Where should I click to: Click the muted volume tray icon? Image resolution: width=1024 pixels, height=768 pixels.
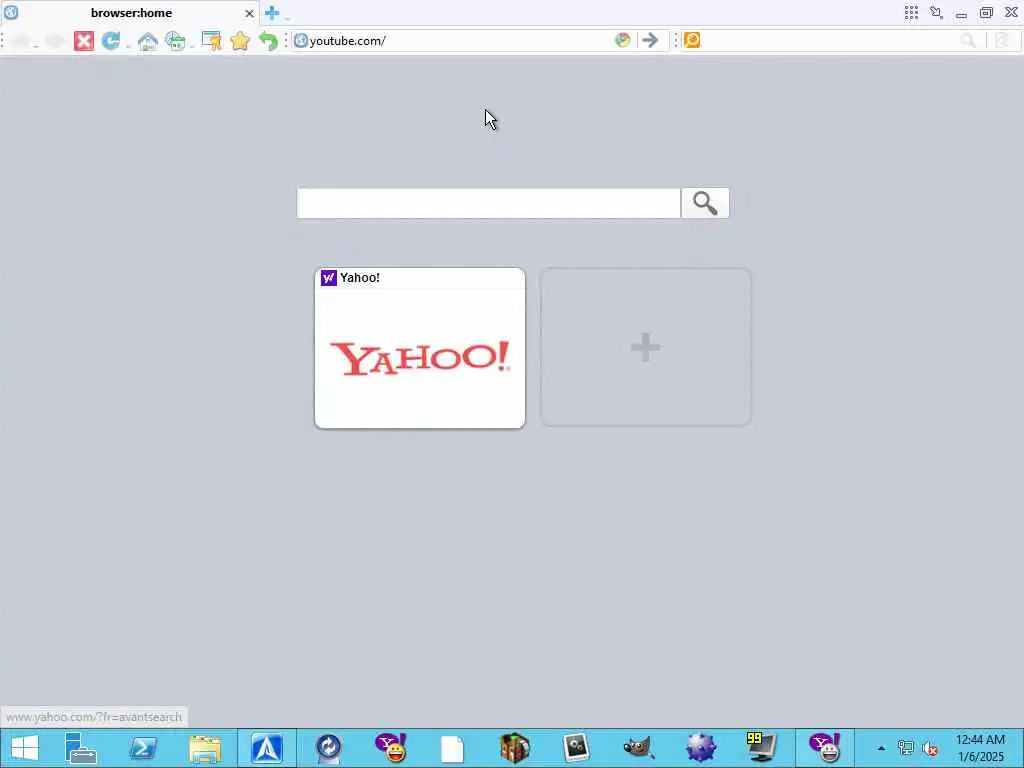[x=929, y=748]
